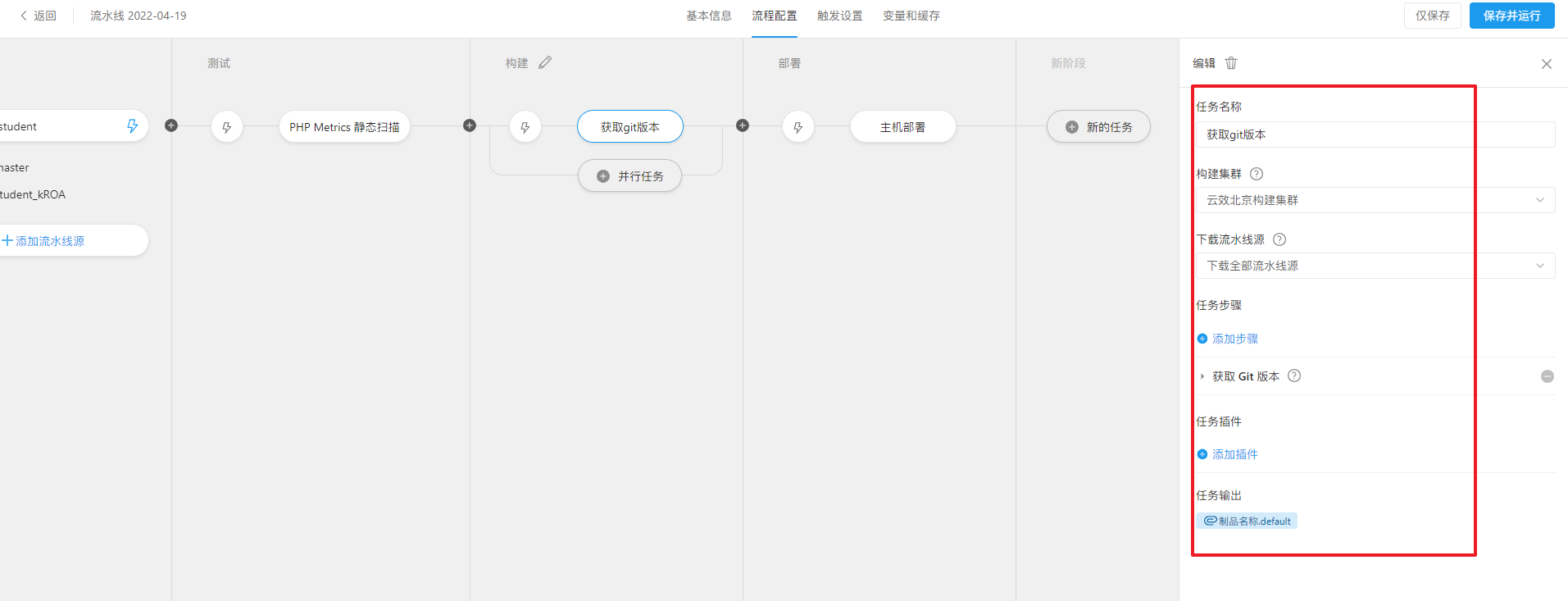
Task: Open help icon next to 下载流水线源
Action: click(1279, 239)
